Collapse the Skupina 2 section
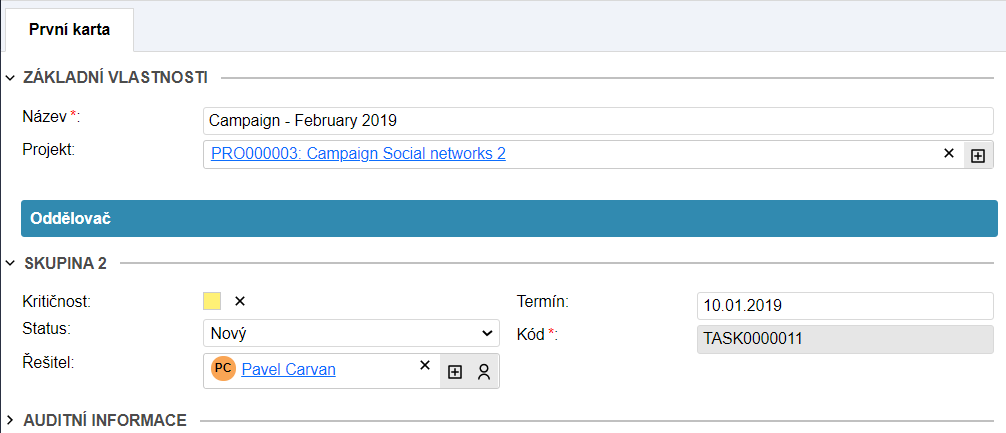Image resolution: width=1006 pixels, height=433 pixels. coord(11,264)
